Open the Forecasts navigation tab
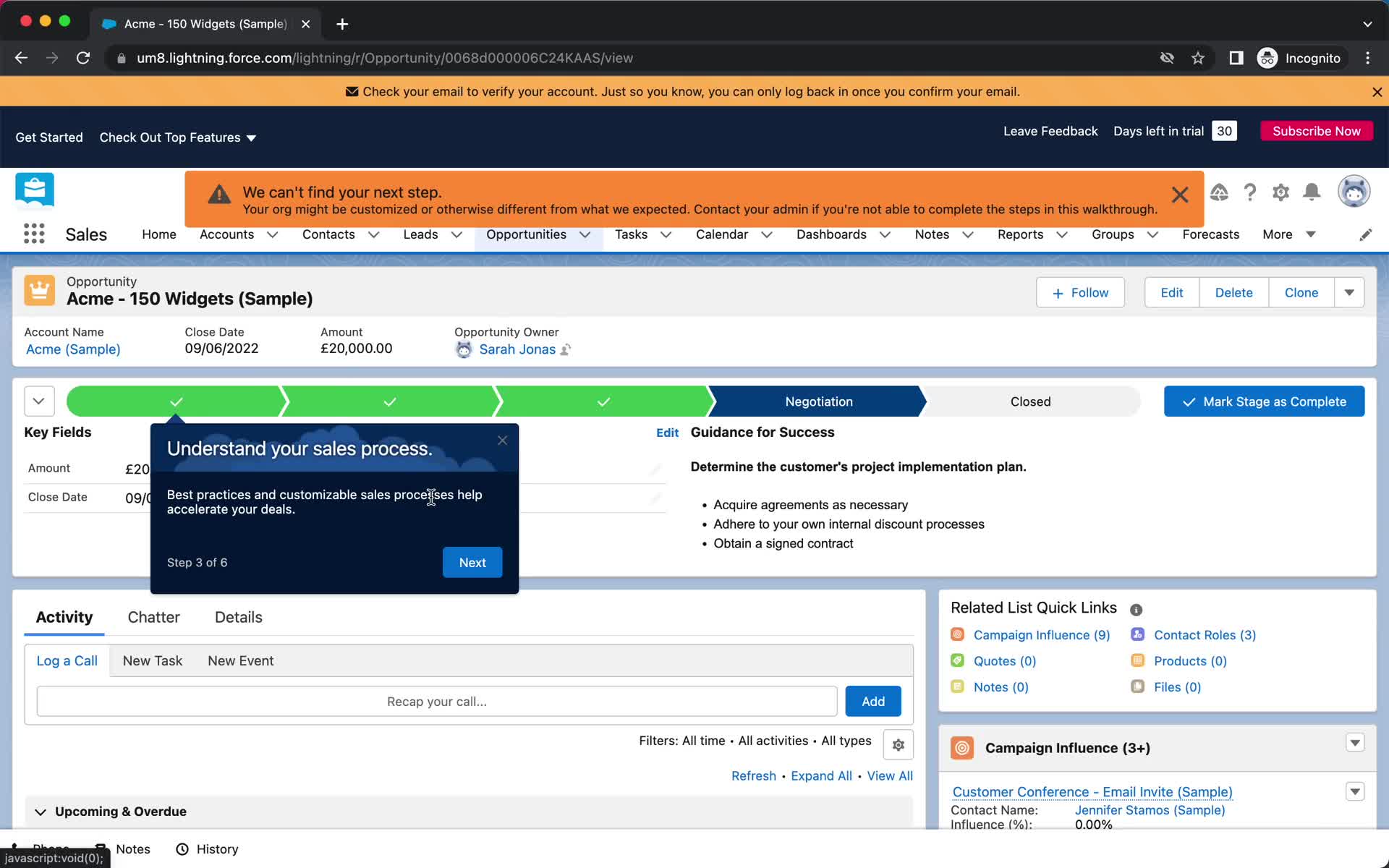This screenshot has height=868, width=1389. tap(1210, 234)
